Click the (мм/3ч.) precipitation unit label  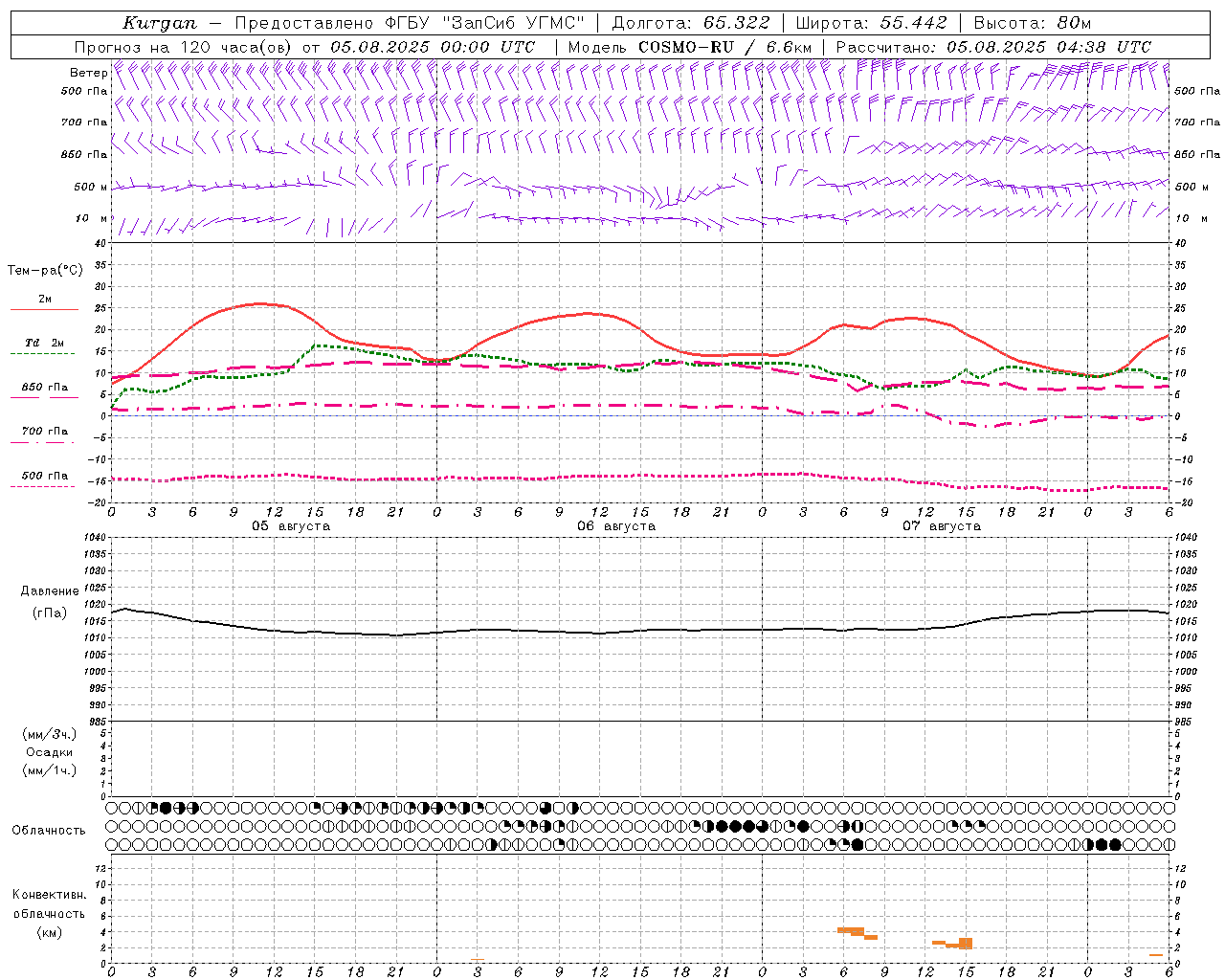[x=50, y=734]
